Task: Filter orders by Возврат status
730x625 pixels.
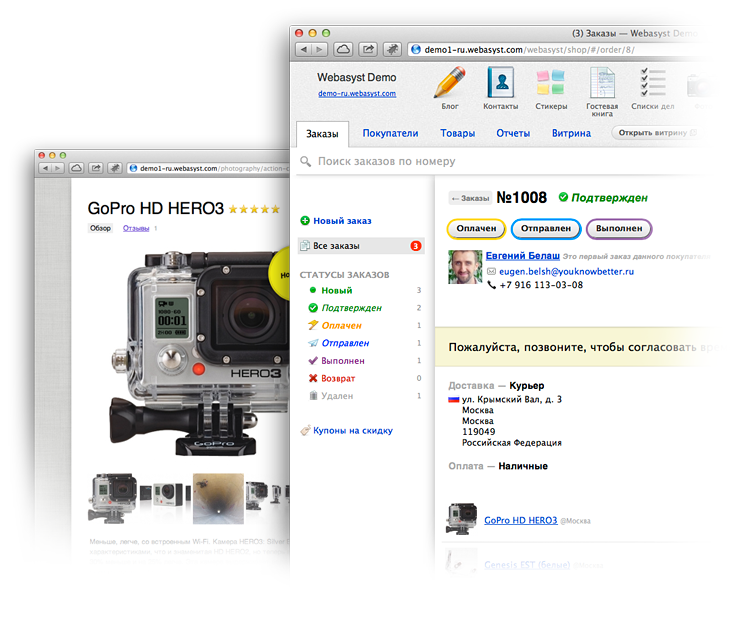Action: coord(338,379)
